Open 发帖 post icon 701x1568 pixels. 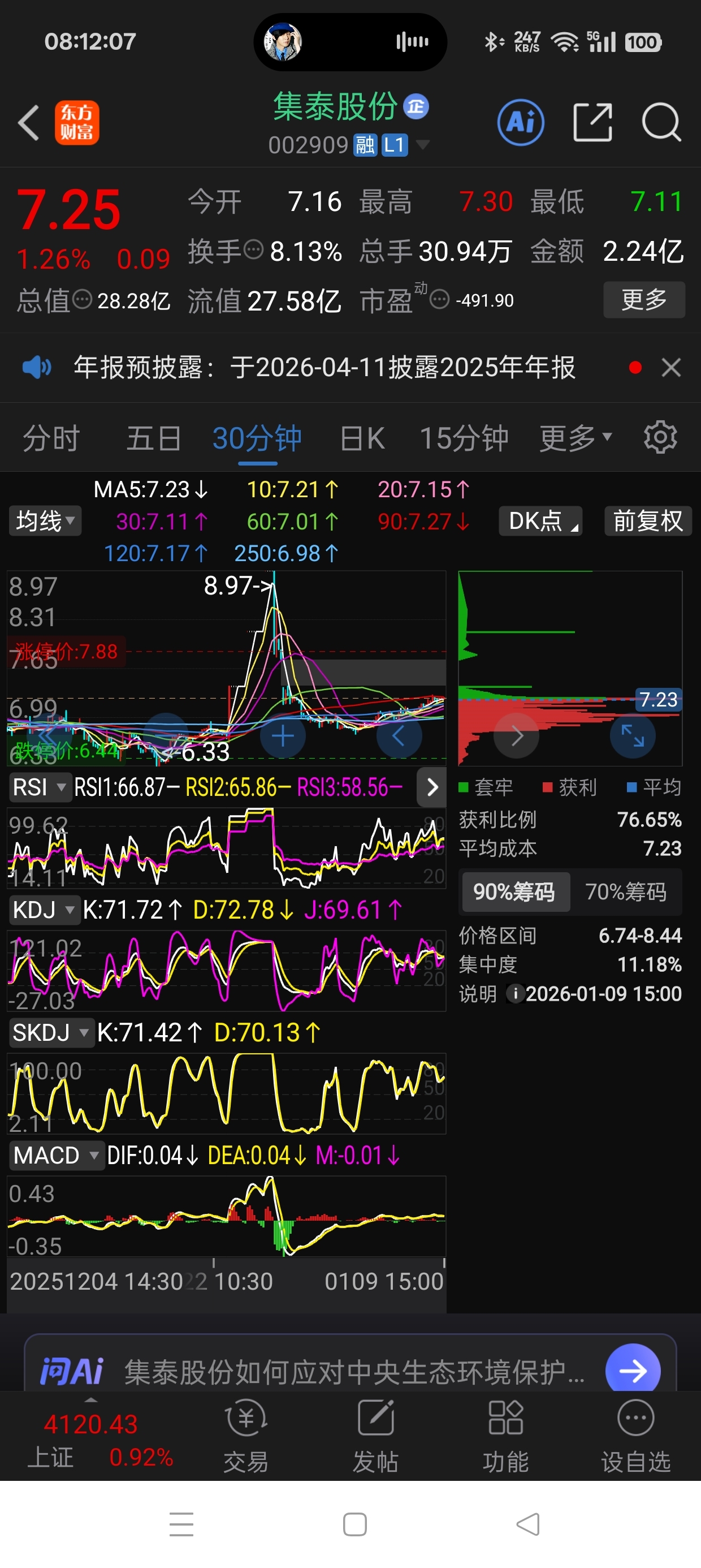click(x=375, y=1418)
